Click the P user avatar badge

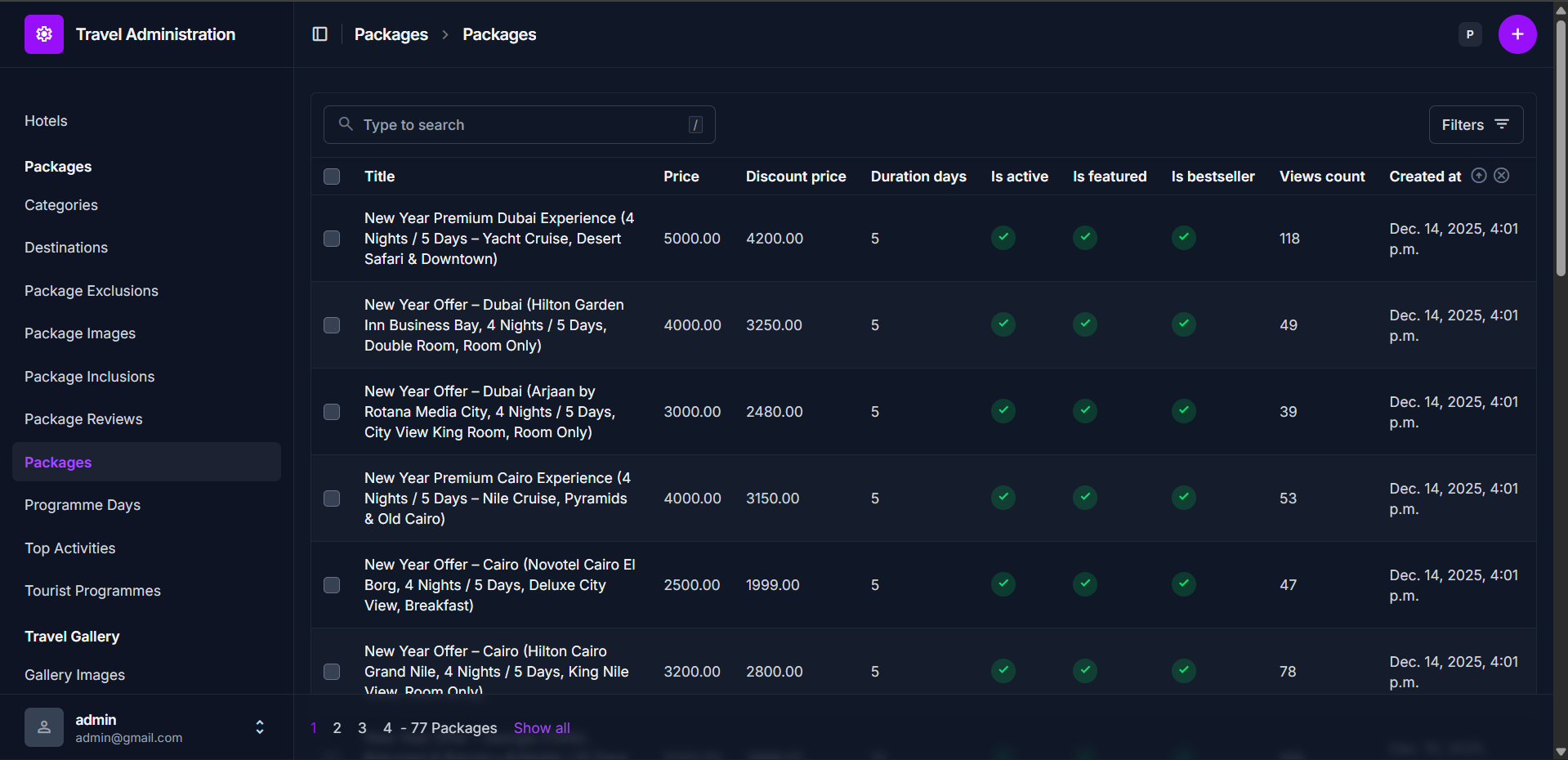pyautogui.click(x=1469, y=34)
